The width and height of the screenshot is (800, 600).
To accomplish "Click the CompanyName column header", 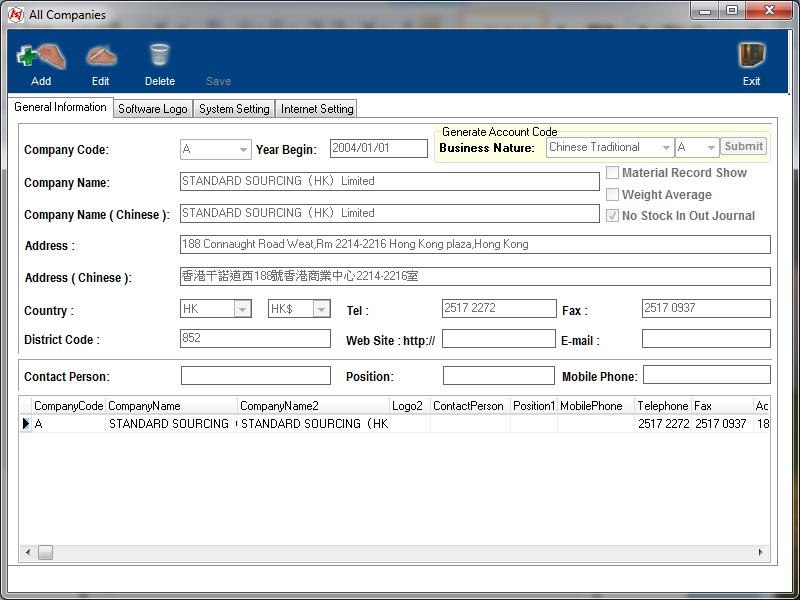I will [171, 406].
